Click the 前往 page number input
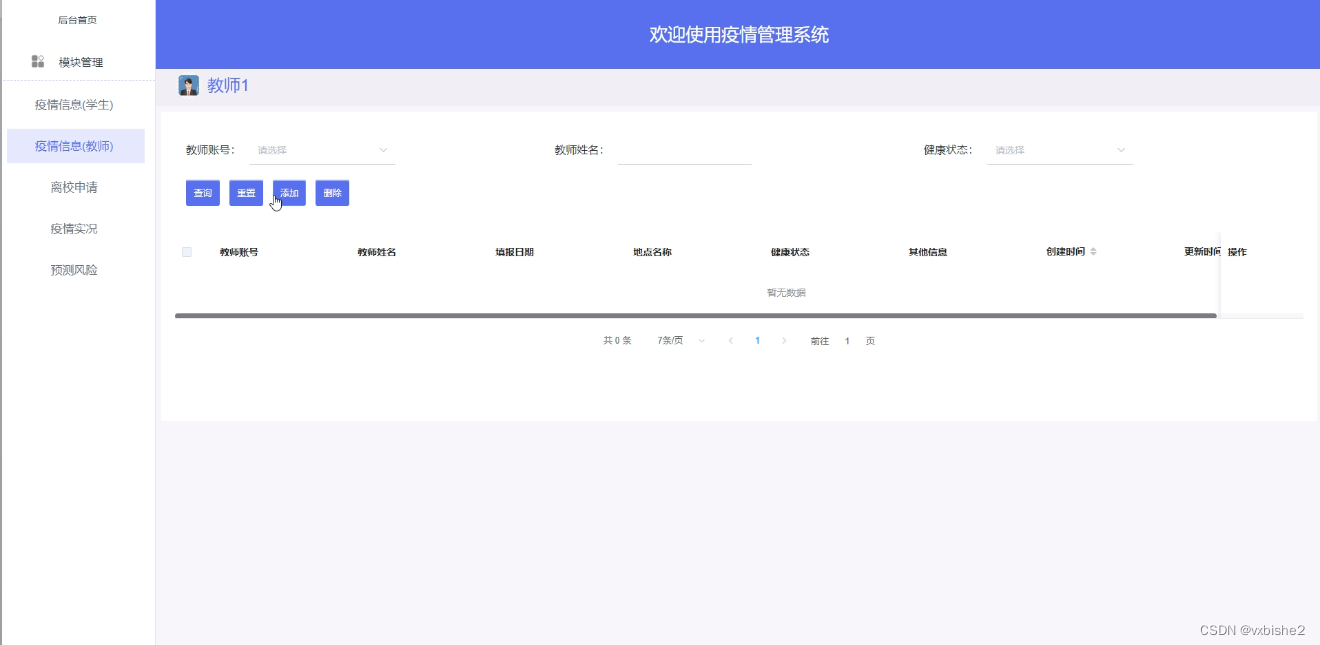This screenshot has height=645, width=1320. point(847,341)
